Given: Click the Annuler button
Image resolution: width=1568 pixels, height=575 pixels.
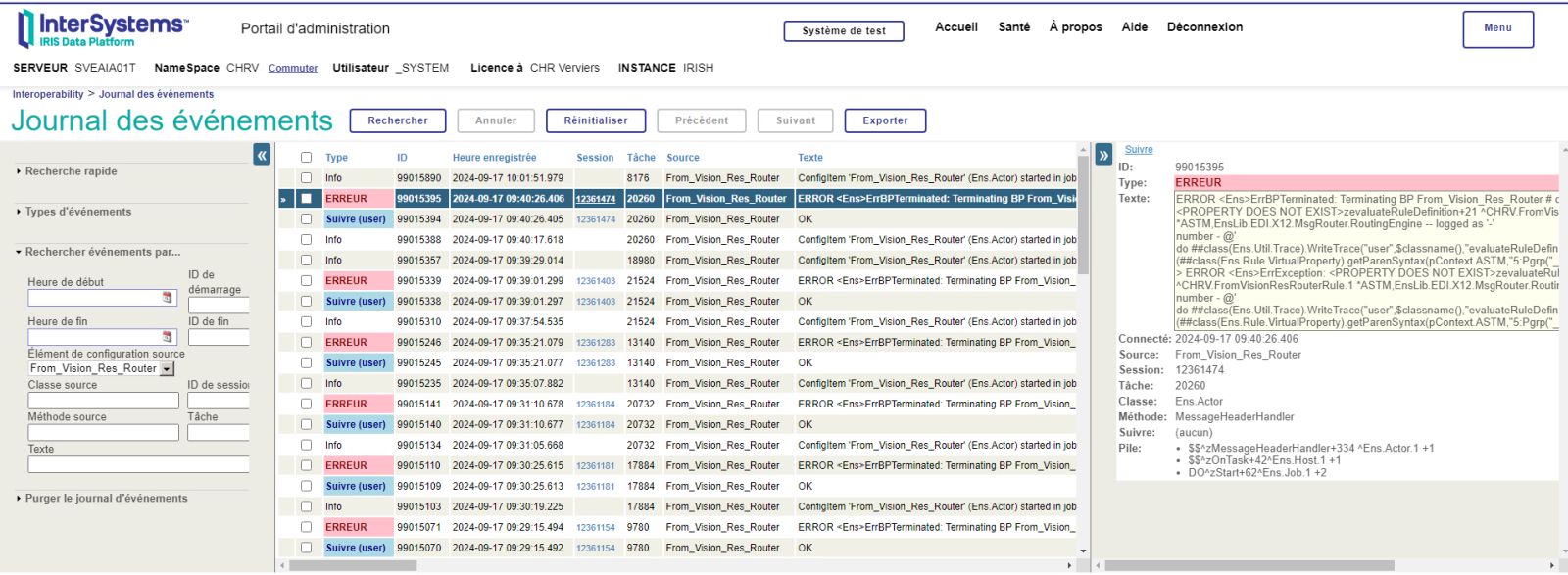Looking at the screenshot, I should coord(496,120).
